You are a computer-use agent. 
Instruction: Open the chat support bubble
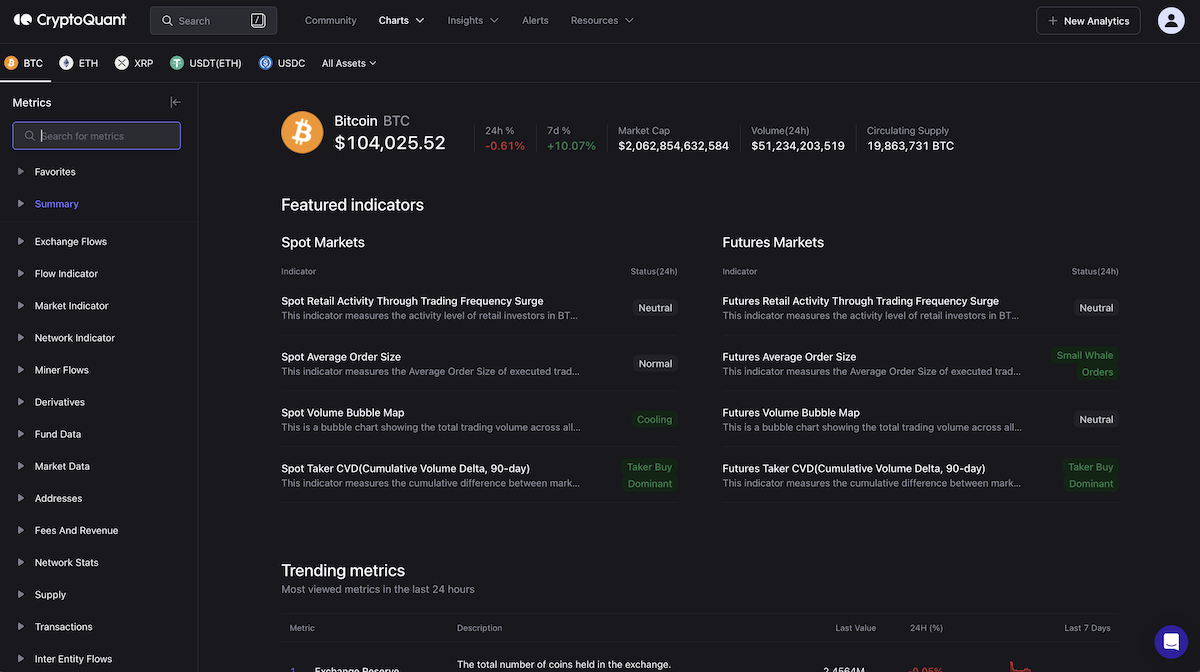coord(1171,641)
